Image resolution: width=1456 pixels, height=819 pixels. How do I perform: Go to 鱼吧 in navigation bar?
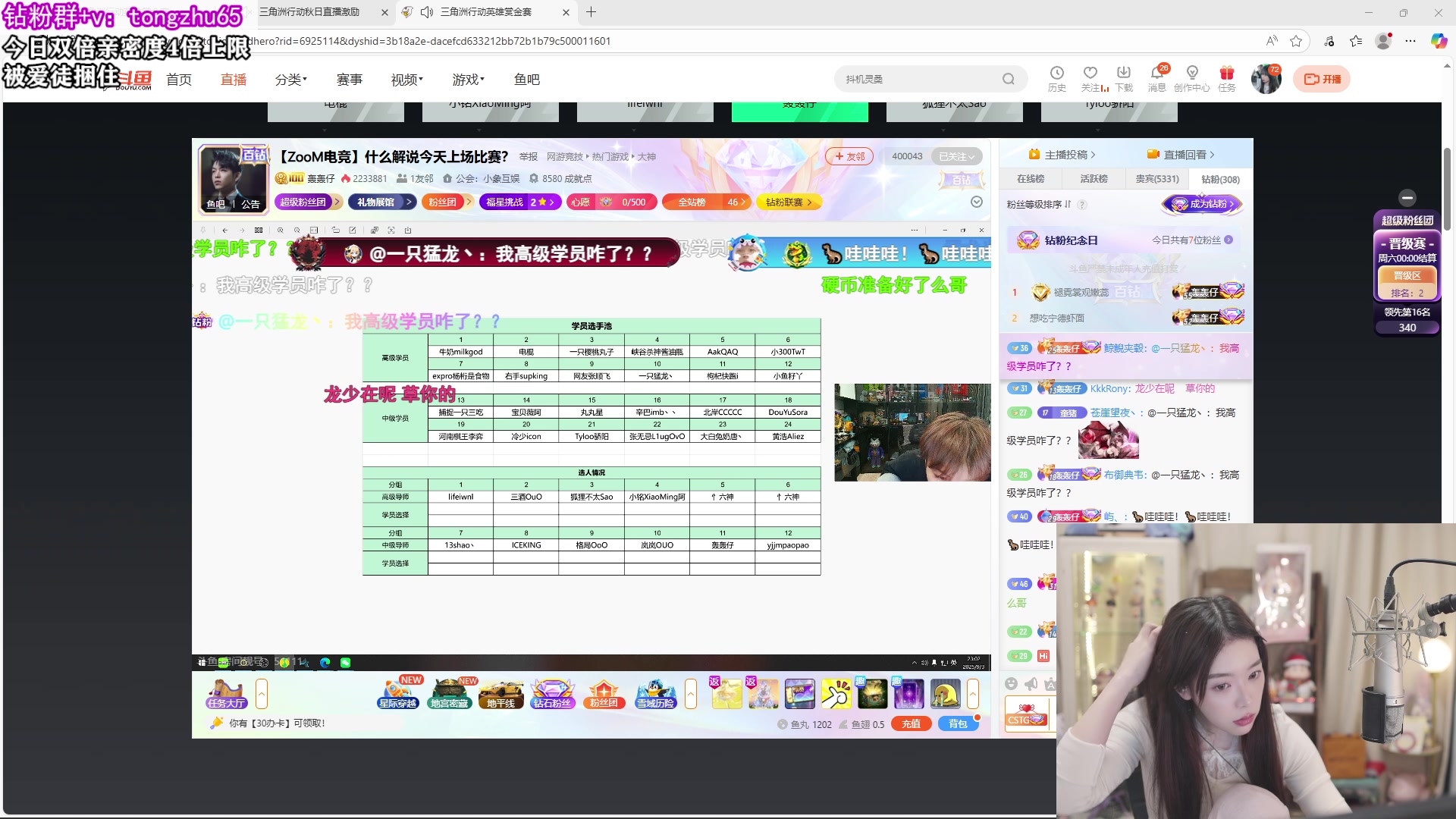tap(527, 80)
